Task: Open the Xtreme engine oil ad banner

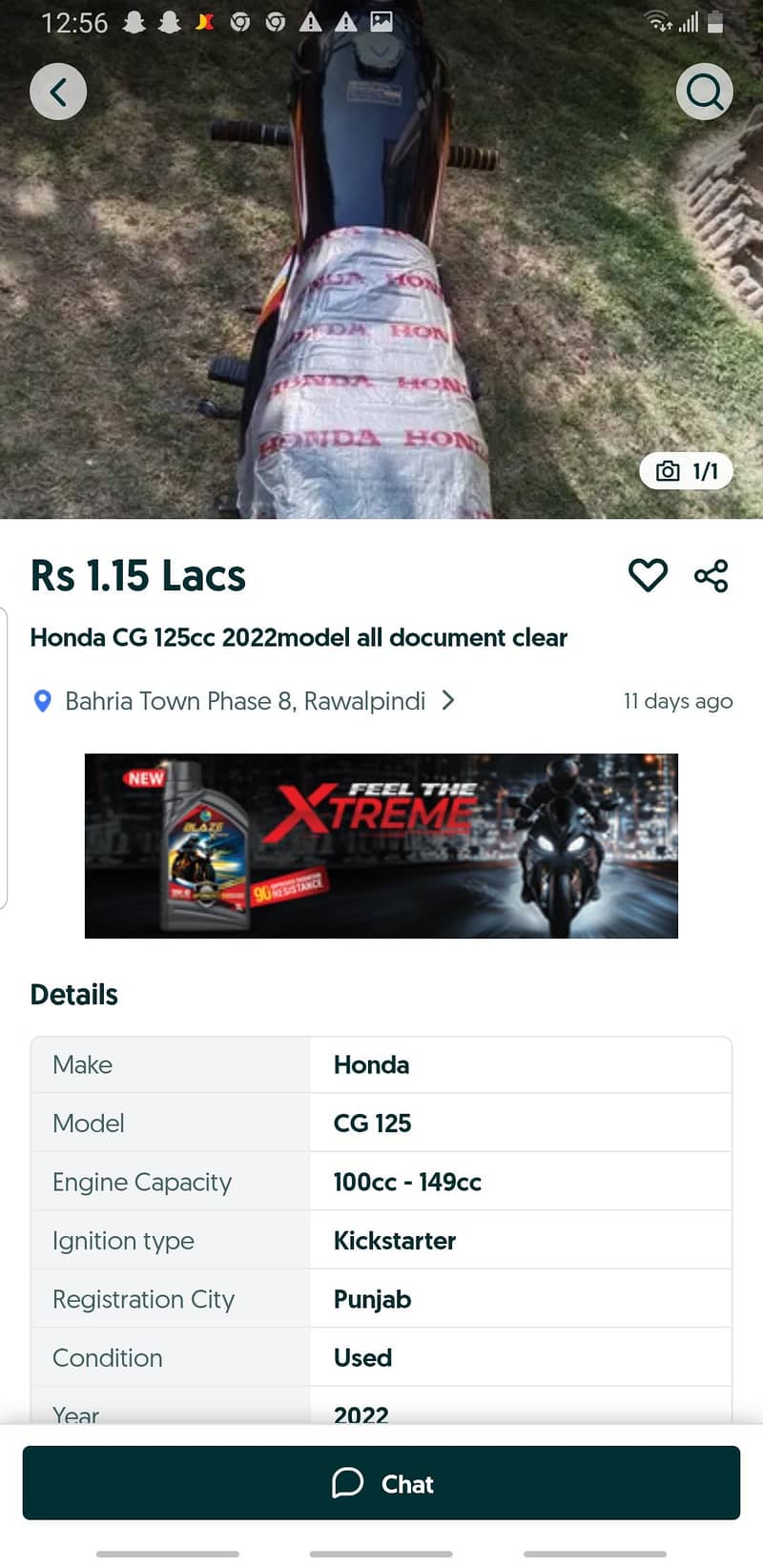Action: click(x=381, y=846)
